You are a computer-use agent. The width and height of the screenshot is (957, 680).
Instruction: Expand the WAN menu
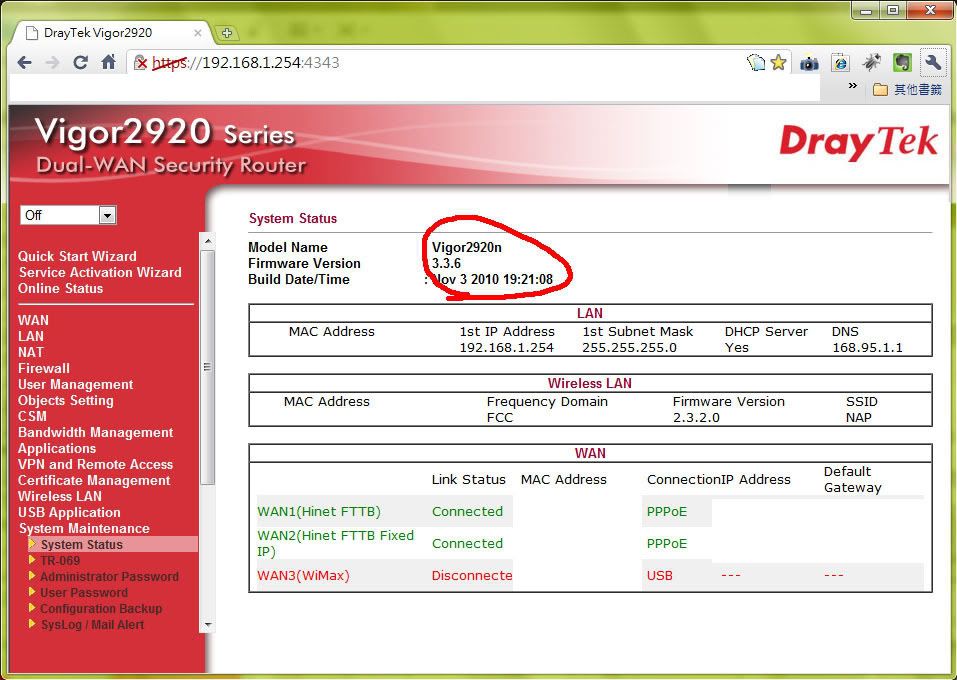tap(33, 320)
